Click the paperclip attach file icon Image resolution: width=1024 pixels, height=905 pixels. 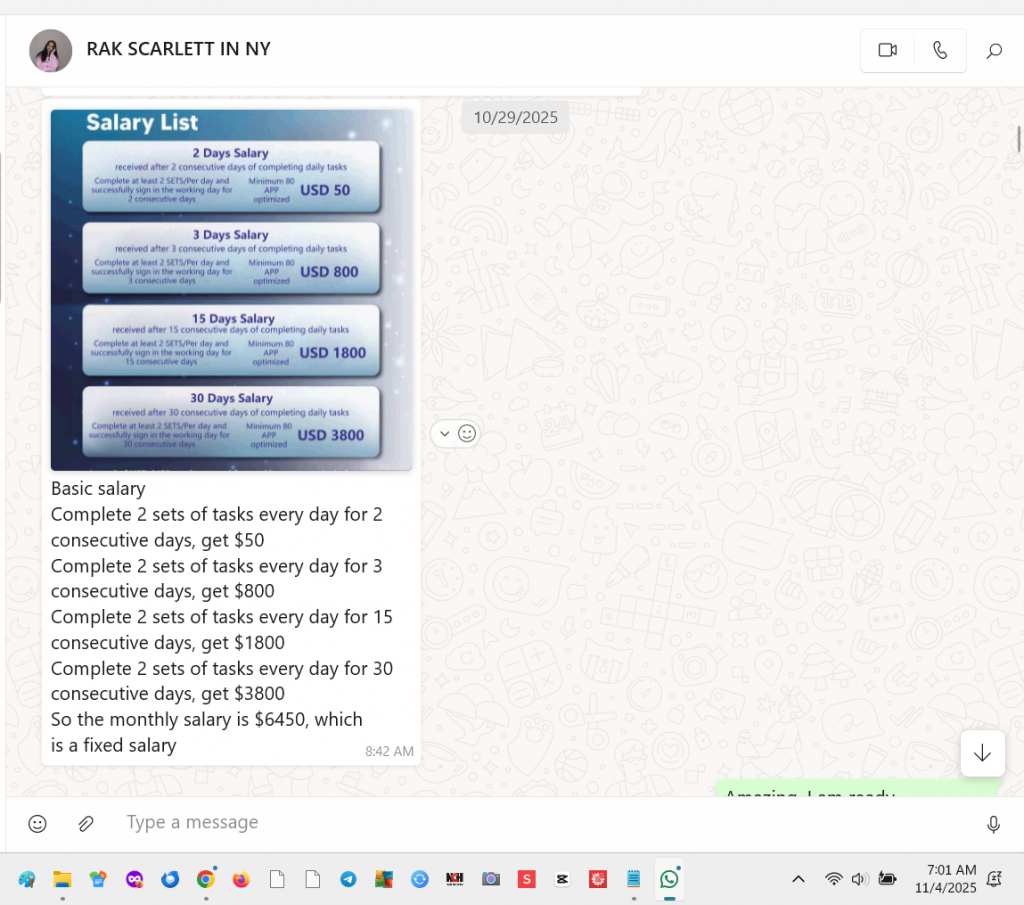[86, 824]
